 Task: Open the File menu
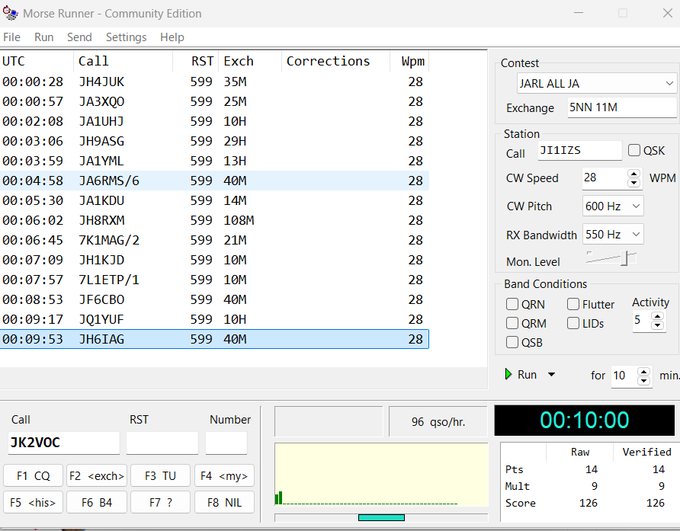[12, 37]
